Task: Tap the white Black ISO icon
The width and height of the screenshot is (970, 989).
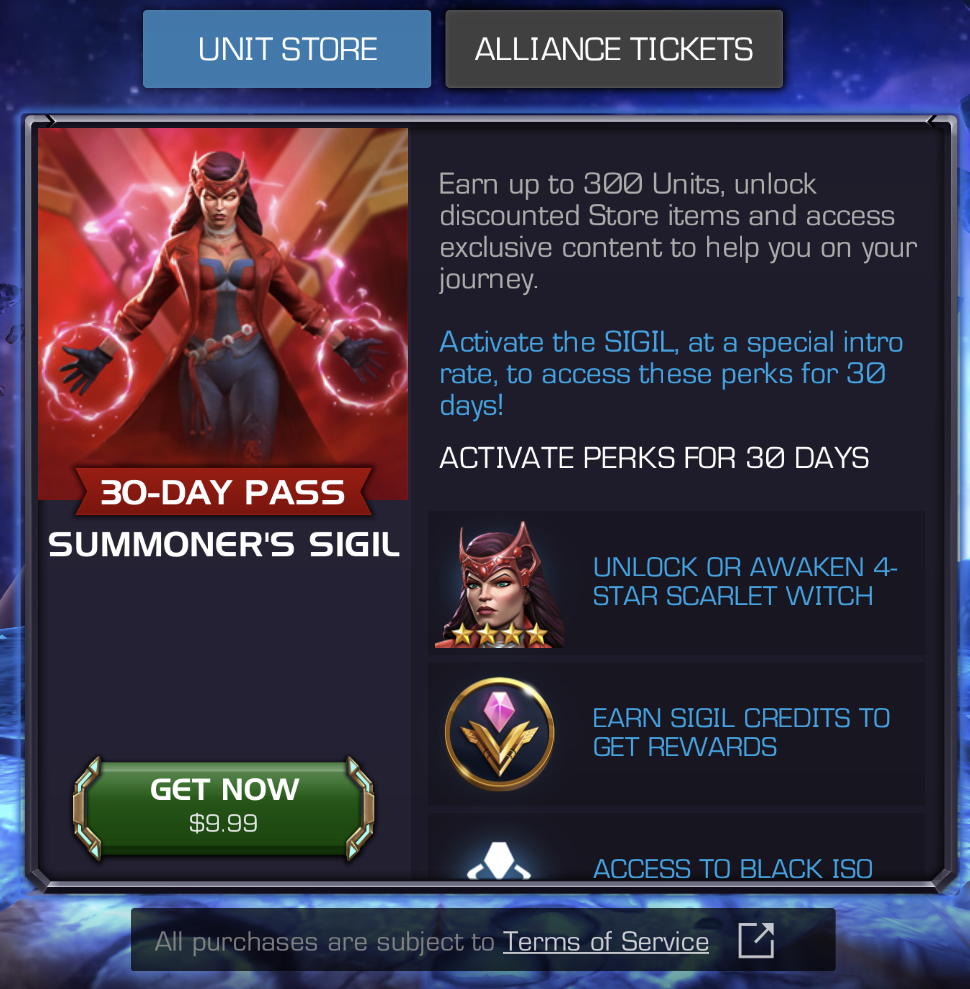Action: tap(499, 861)
